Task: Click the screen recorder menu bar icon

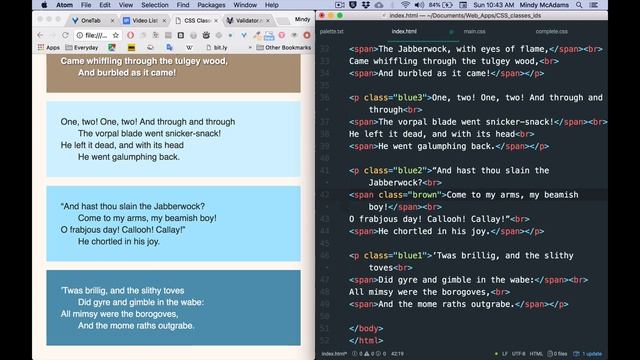Action: point(340,5)
